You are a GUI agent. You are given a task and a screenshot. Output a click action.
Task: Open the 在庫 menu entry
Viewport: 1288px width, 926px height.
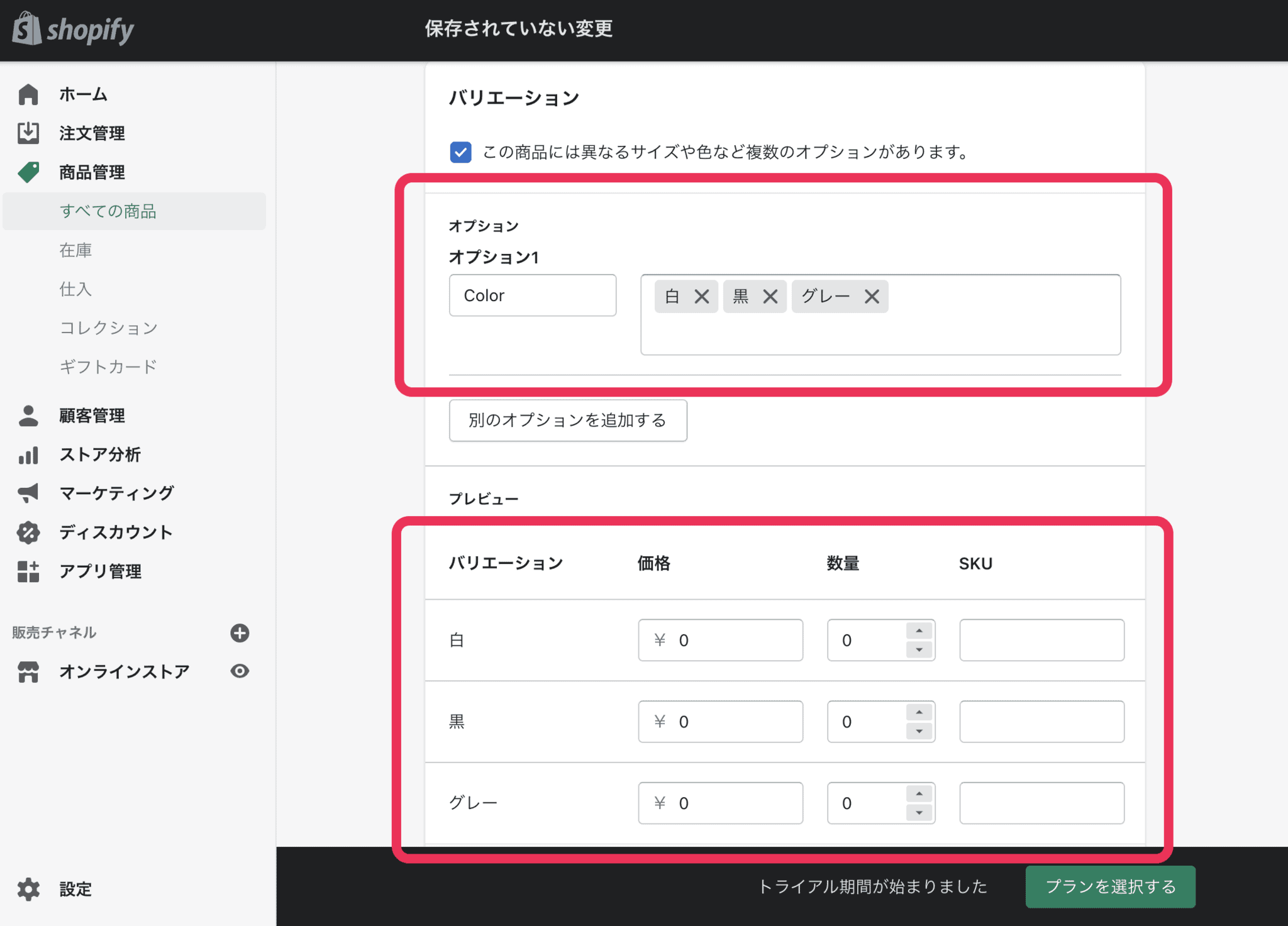coord(75,250)
